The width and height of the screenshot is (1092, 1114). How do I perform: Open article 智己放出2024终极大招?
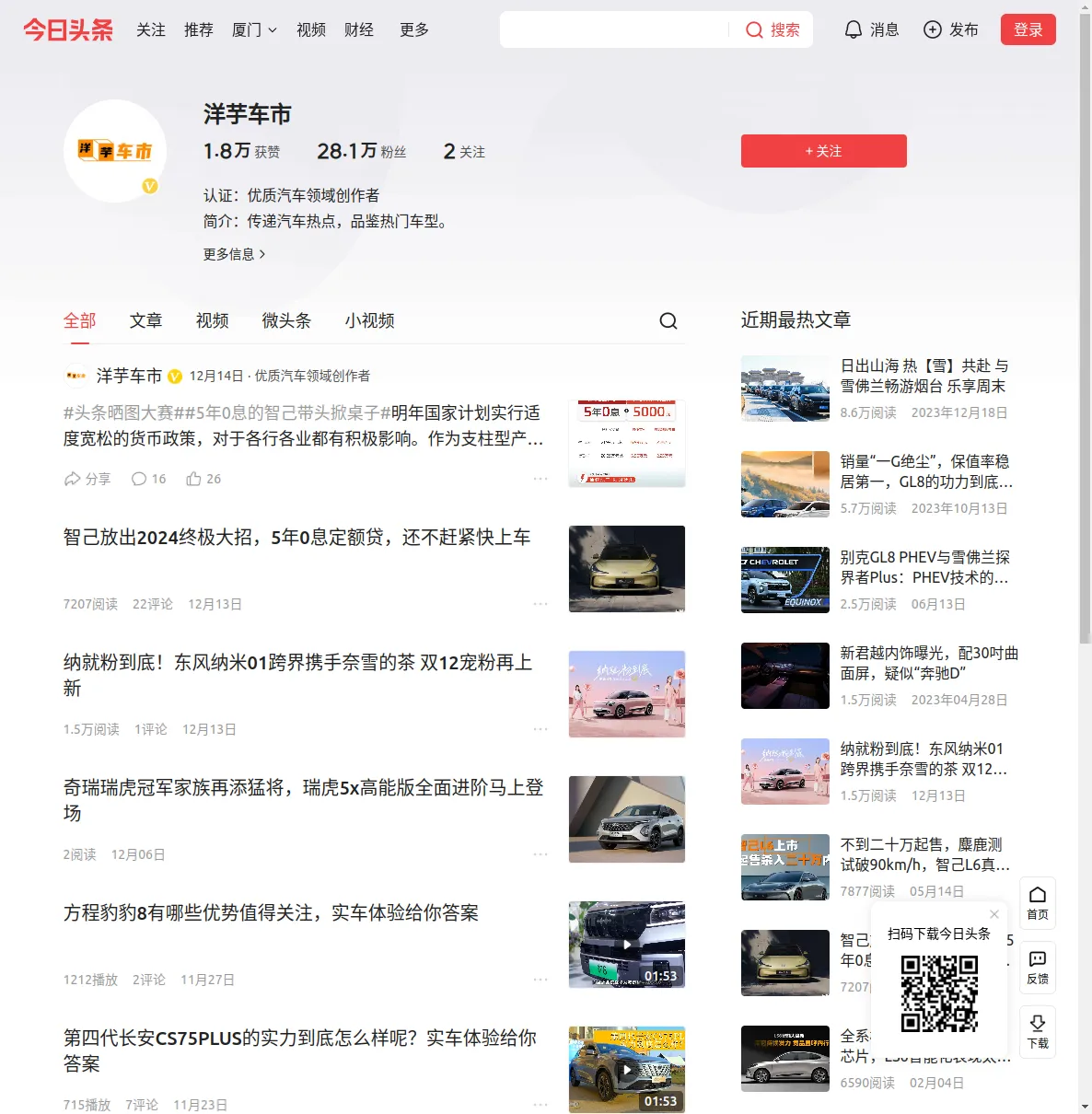pyautogui.click(x=296, y=538)
